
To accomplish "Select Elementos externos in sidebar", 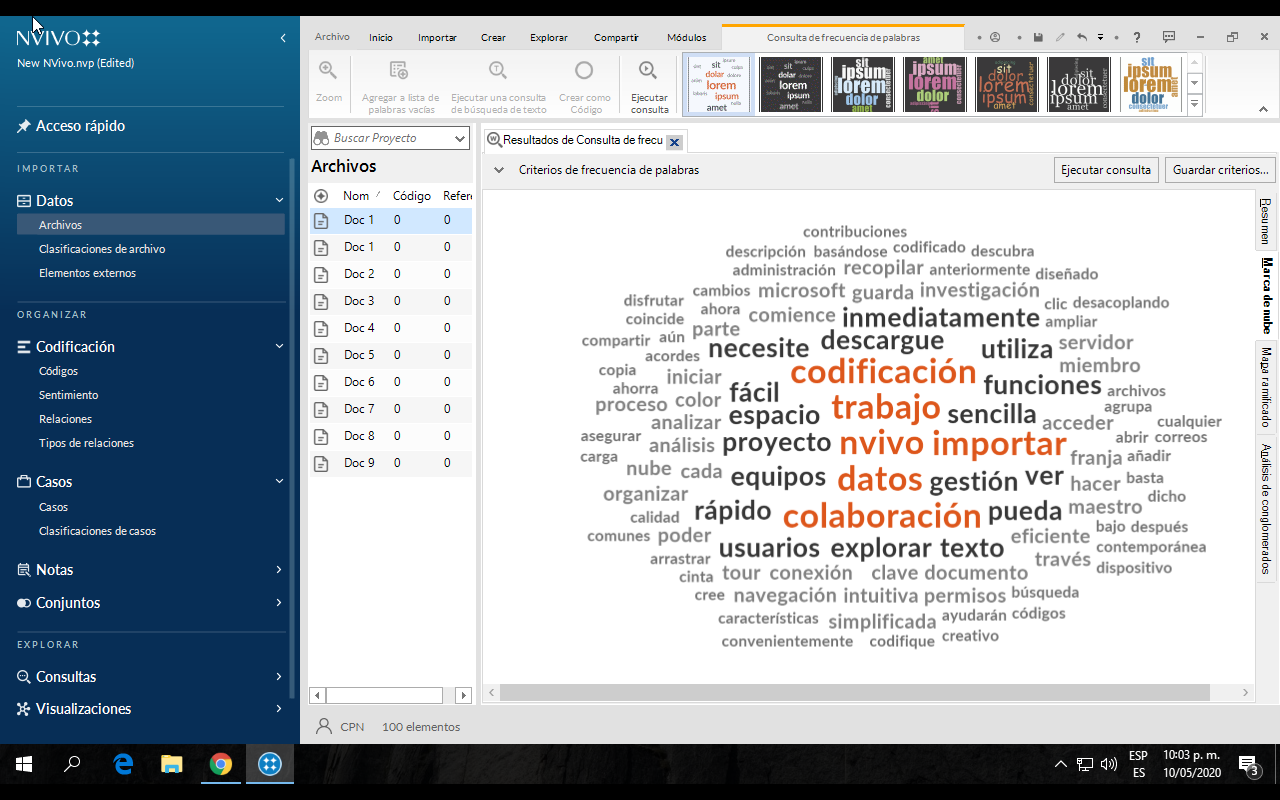I will pos(87,273).
